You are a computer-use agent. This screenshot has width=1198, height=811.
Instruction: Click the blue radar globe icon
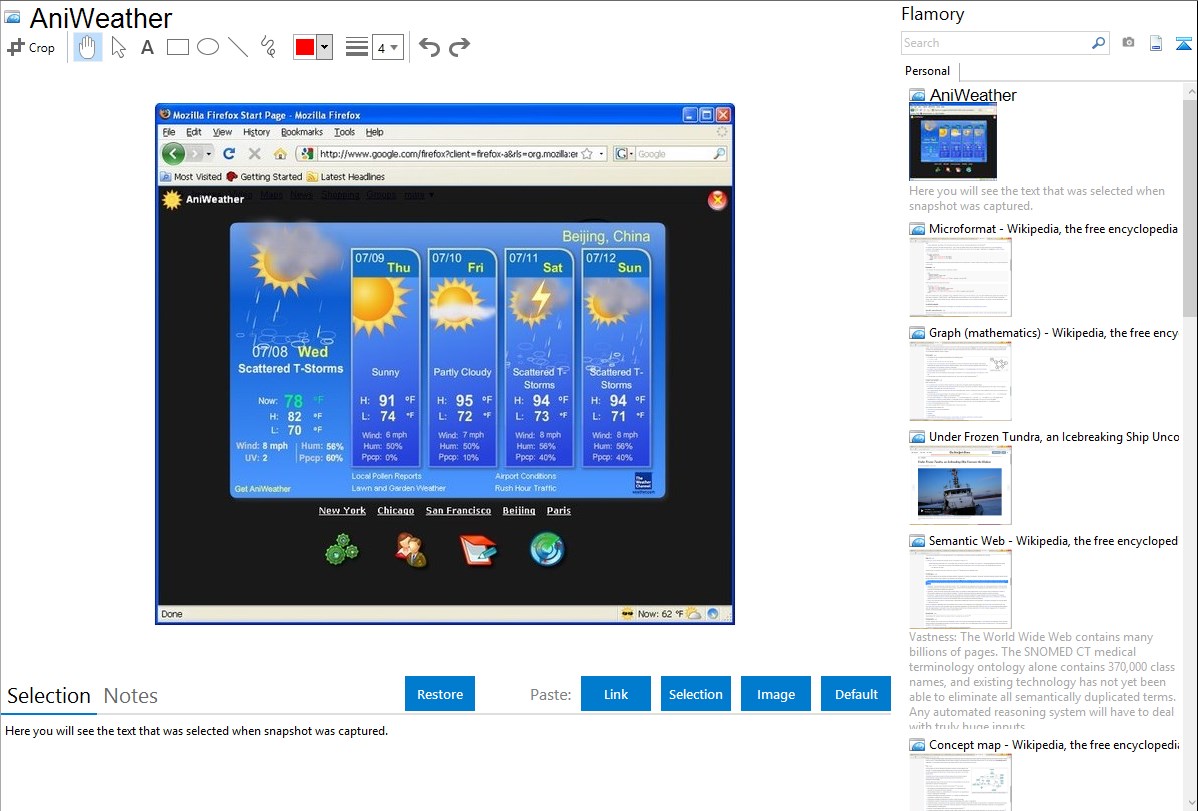pyautogui.click(x=547, y=550)
